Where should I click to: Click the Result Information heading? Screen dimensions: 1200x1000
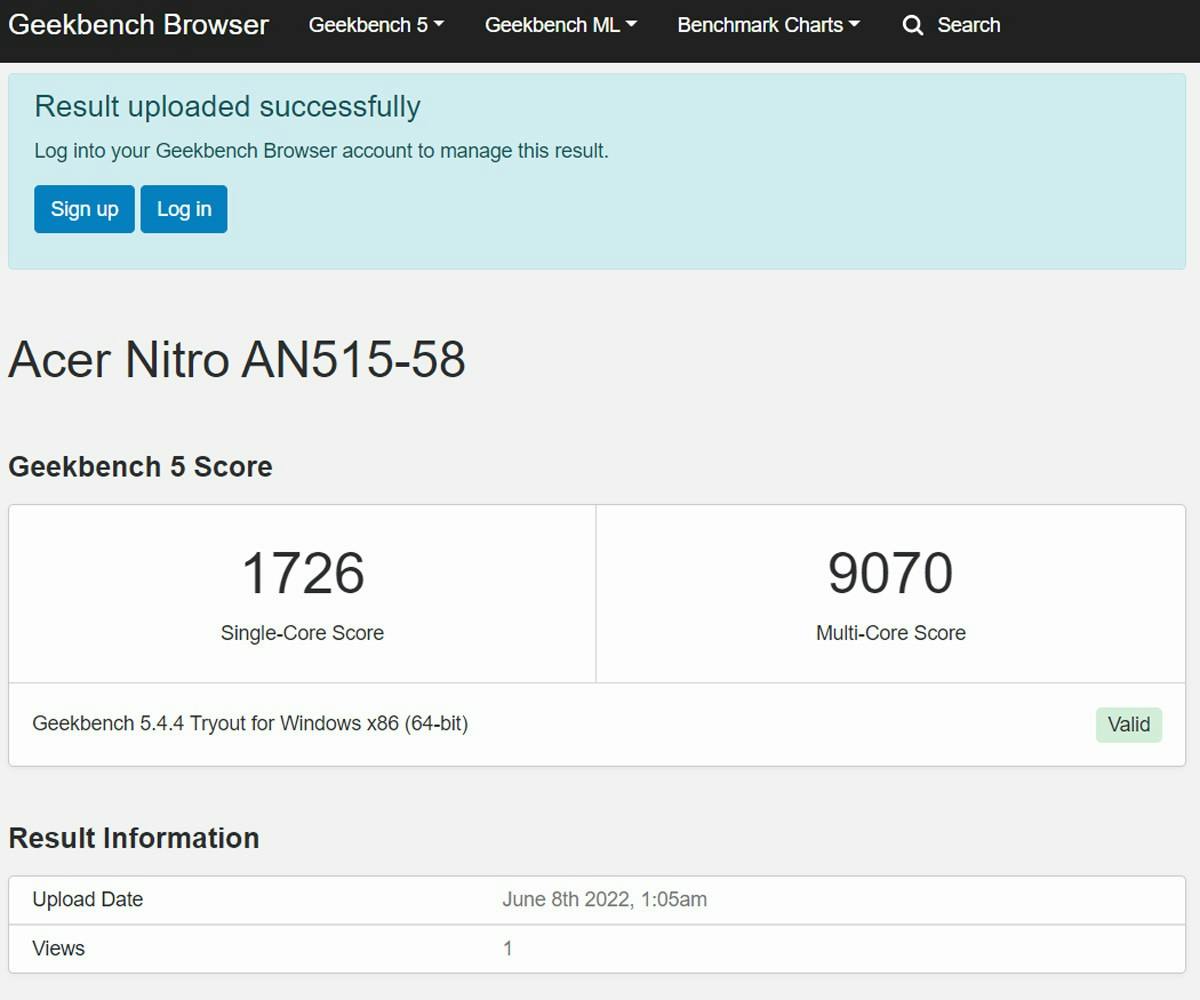[x=134, y=838]
